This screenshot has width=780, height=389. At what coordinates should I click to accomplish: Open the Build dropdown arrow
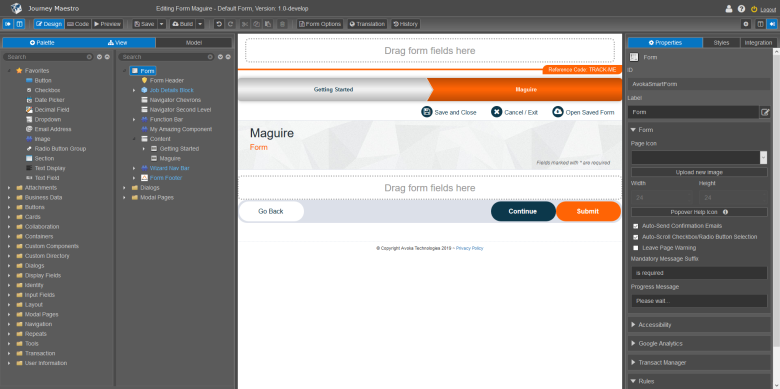tap(199, 24)
